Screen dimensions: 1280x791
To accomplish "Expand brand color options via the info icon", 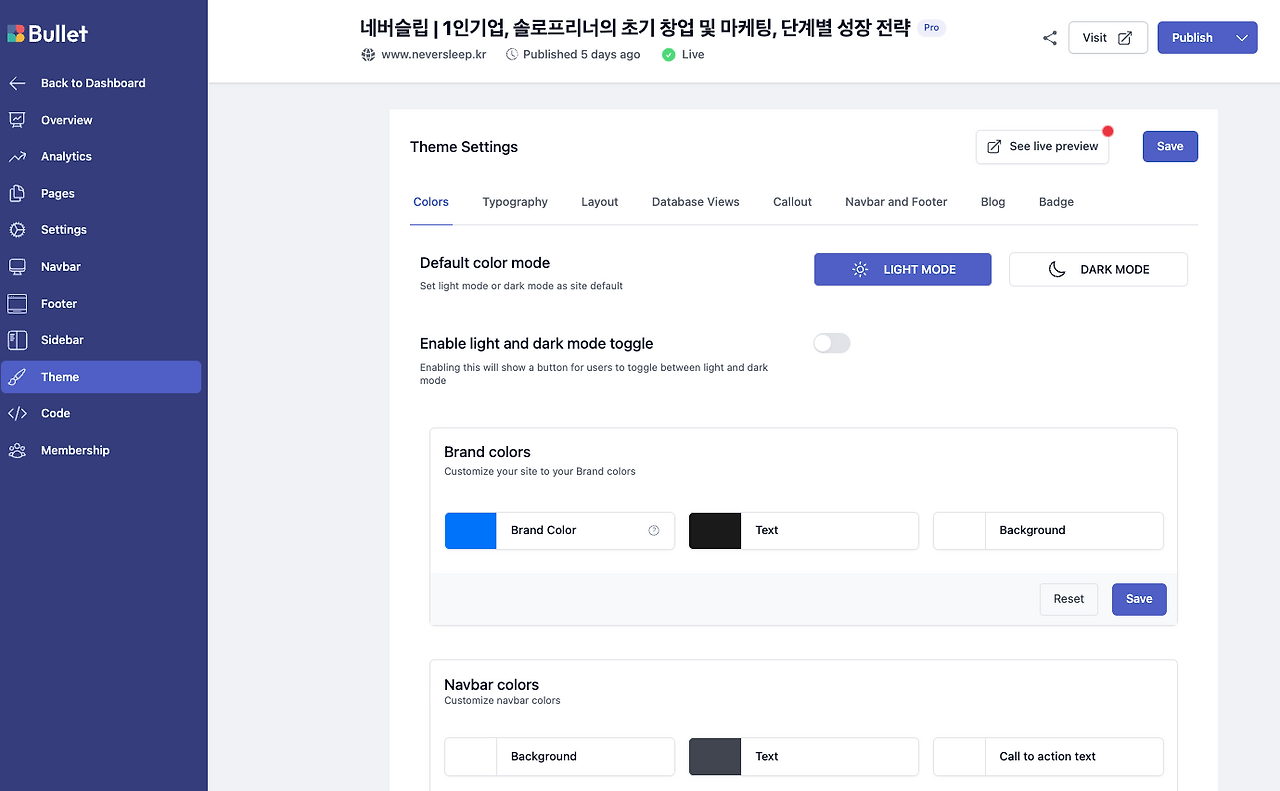I will pos(654,530).
